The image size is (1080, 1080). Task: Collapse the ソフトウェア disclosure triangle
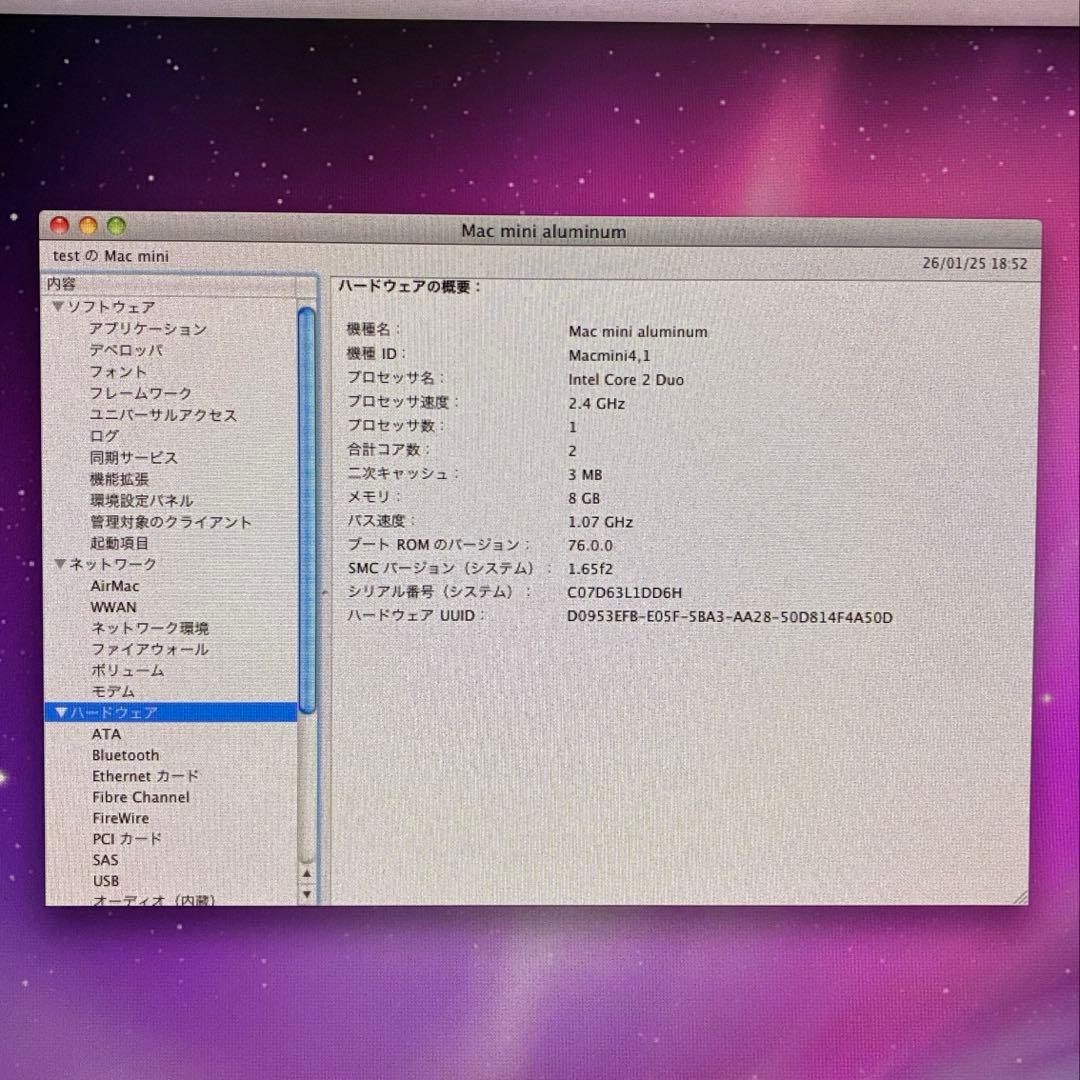click(x=60, y=307)
